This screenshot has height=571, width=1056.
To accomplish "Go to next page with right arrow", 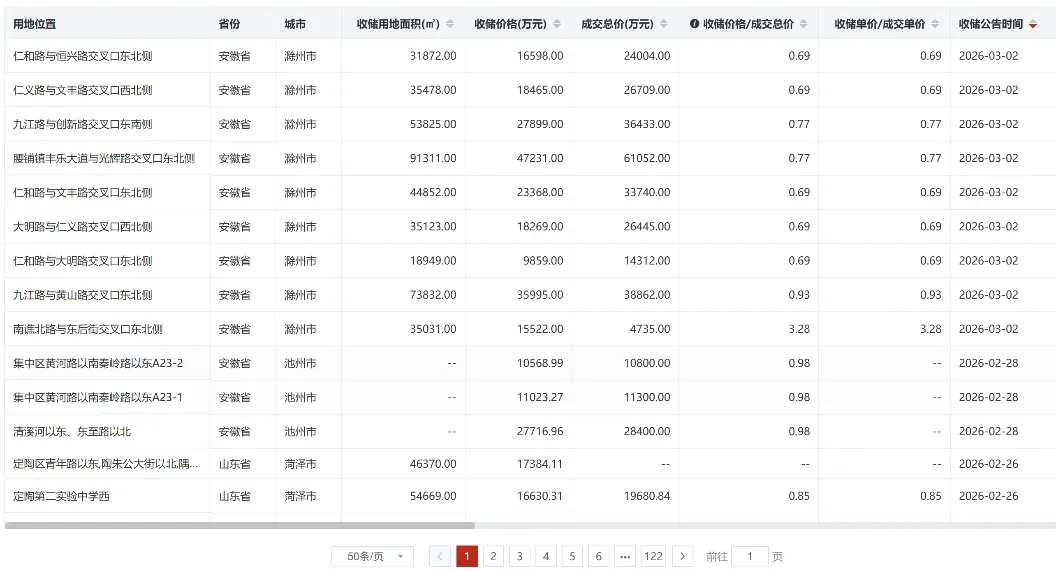I will coord(682,556).
